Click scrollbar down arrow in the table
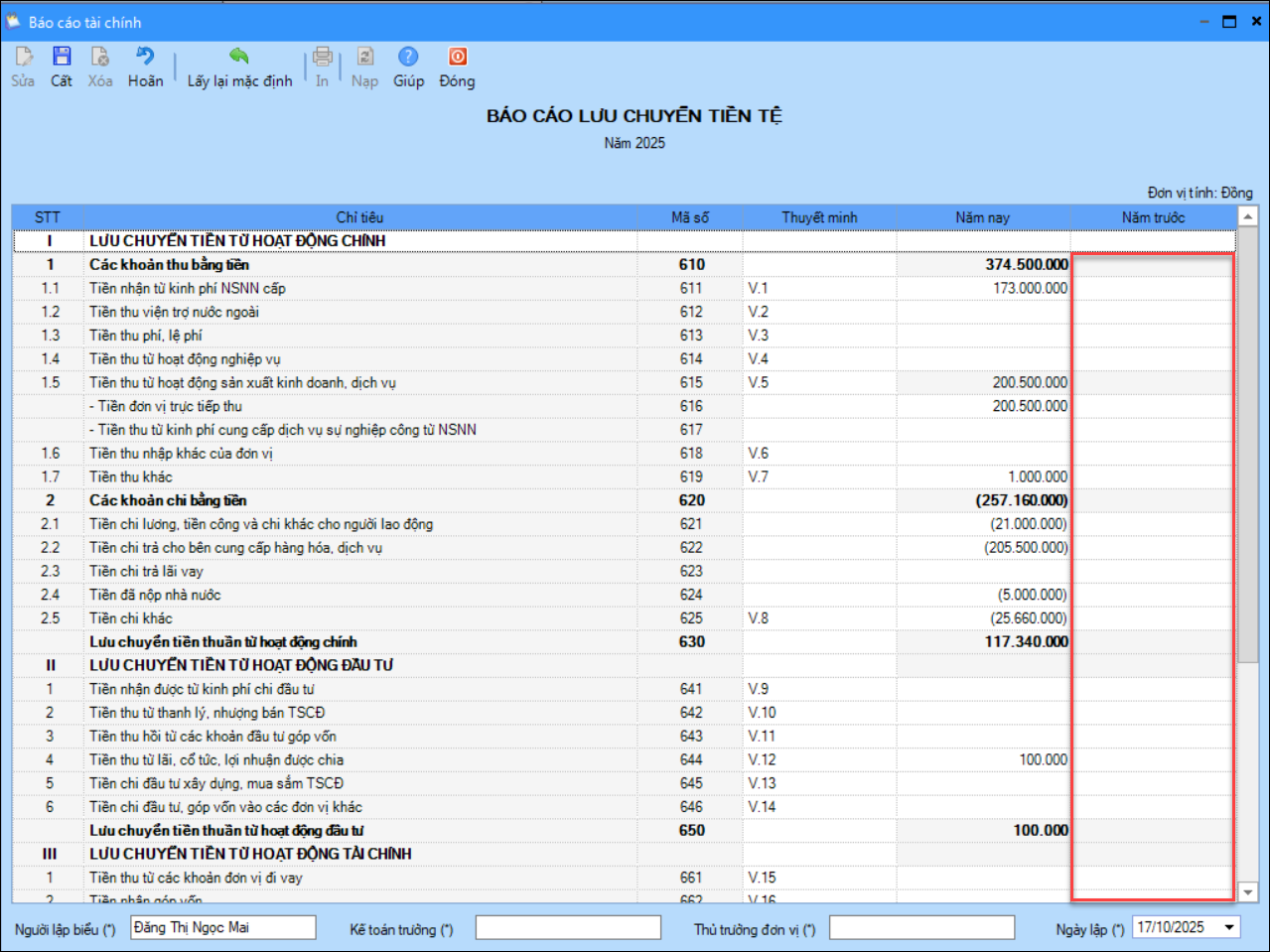This screenshot has width=1270, height=952. 1248,892
